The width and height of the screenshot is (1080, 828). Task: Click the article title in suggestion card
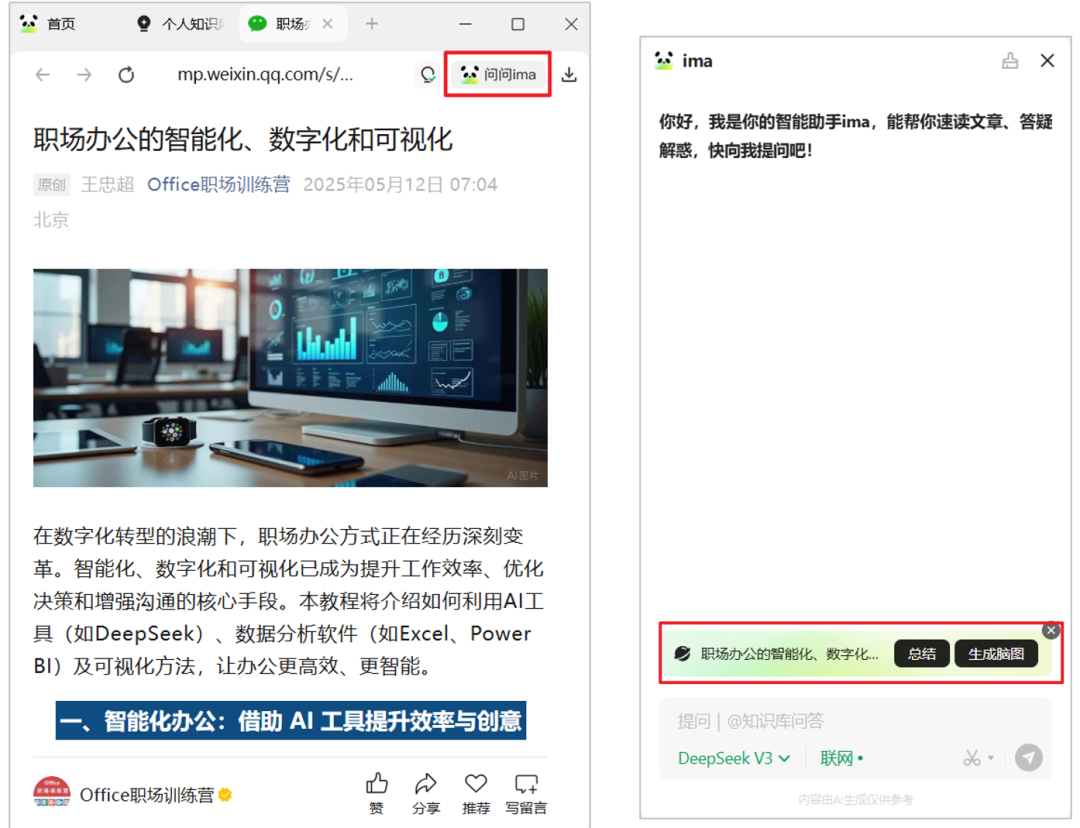789,654
